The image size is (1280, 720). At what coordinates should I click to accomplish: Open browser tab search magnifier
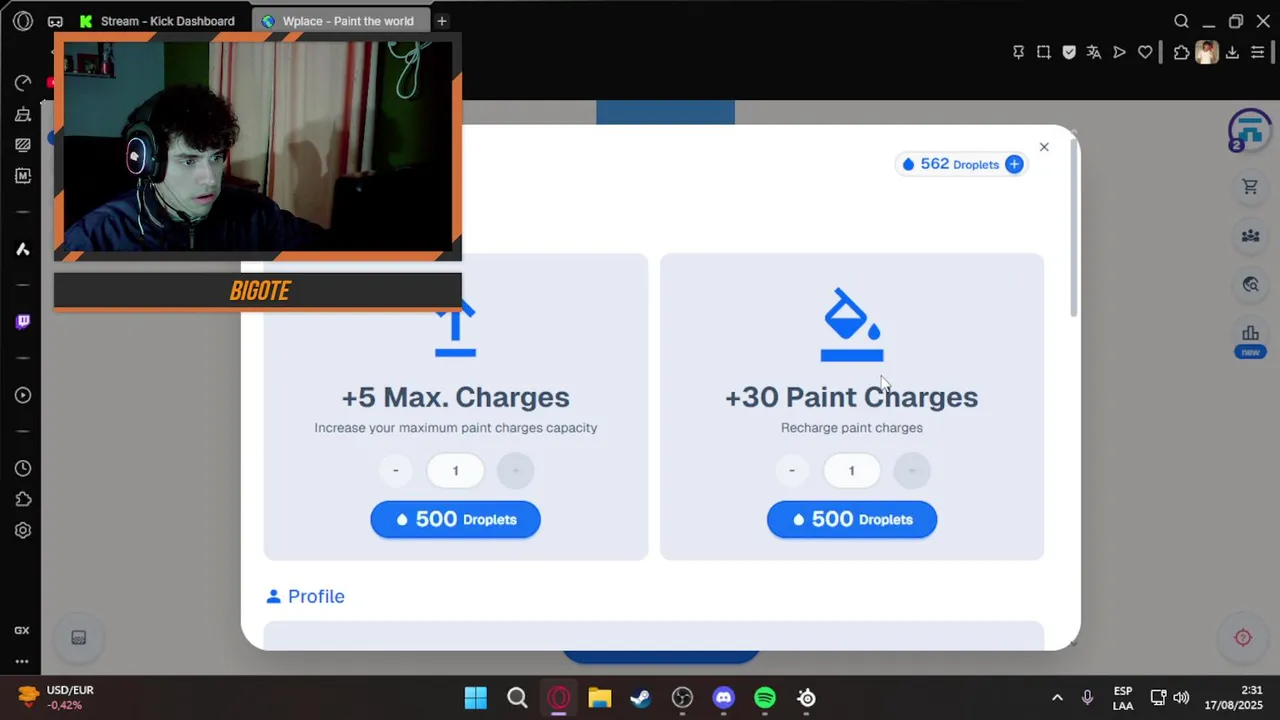pos(1181,21)
